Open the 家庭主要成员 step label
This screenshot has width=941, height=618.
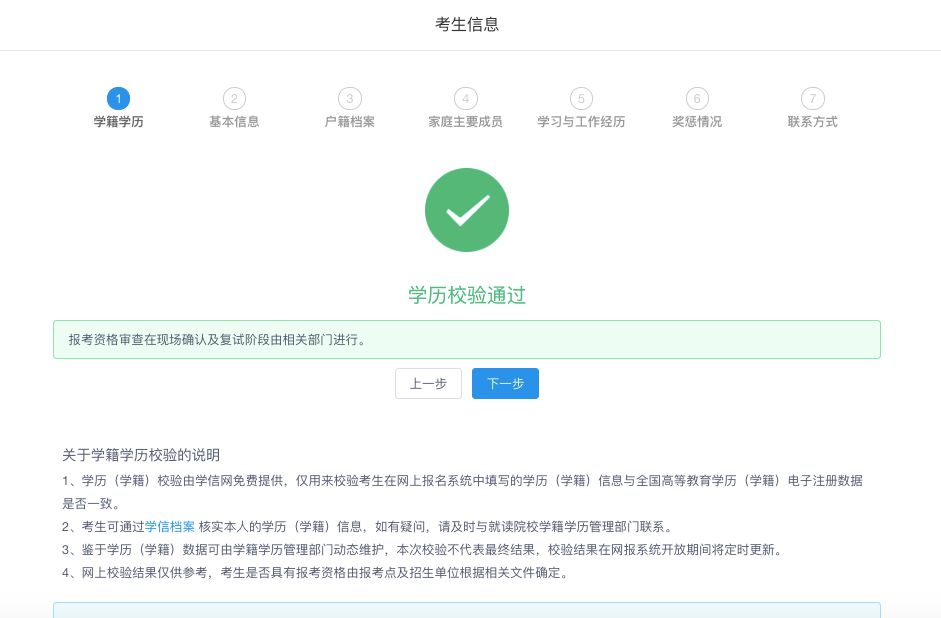pos(465,122)
